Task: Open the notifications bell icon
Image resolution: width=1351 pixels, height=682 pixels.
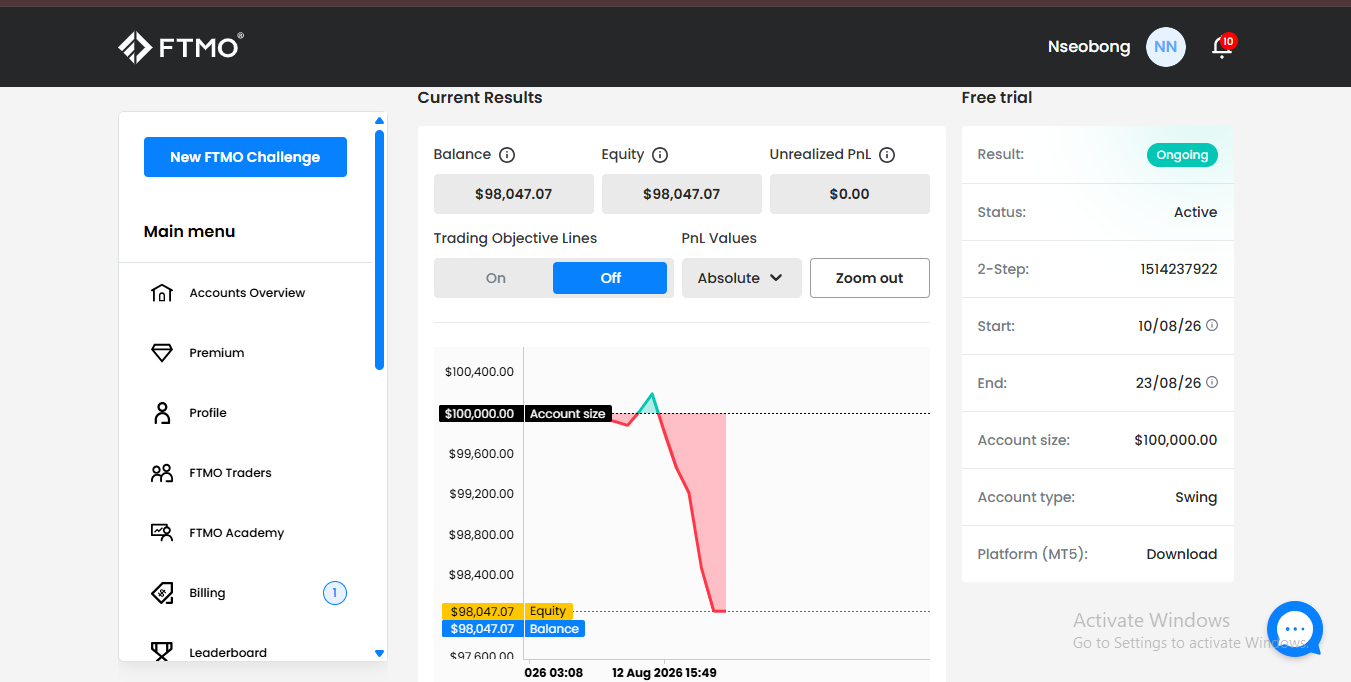Action: pos(1221,47)
